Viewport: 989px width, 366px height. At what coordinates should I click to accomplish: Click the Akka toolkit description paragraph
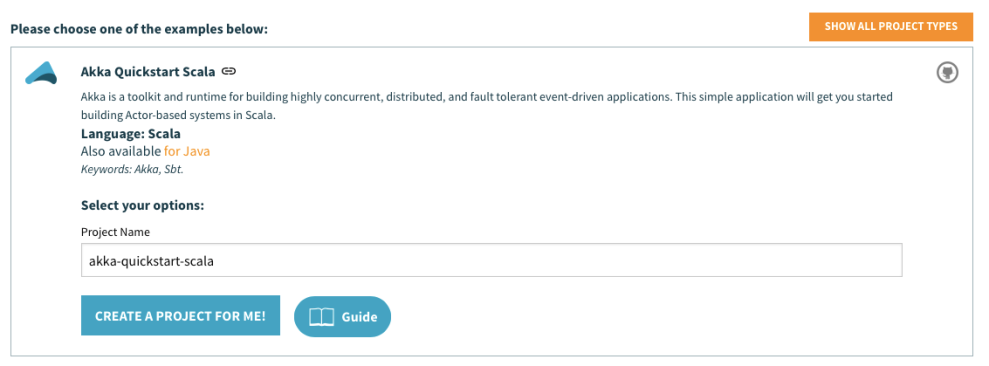tap(487, 107)
